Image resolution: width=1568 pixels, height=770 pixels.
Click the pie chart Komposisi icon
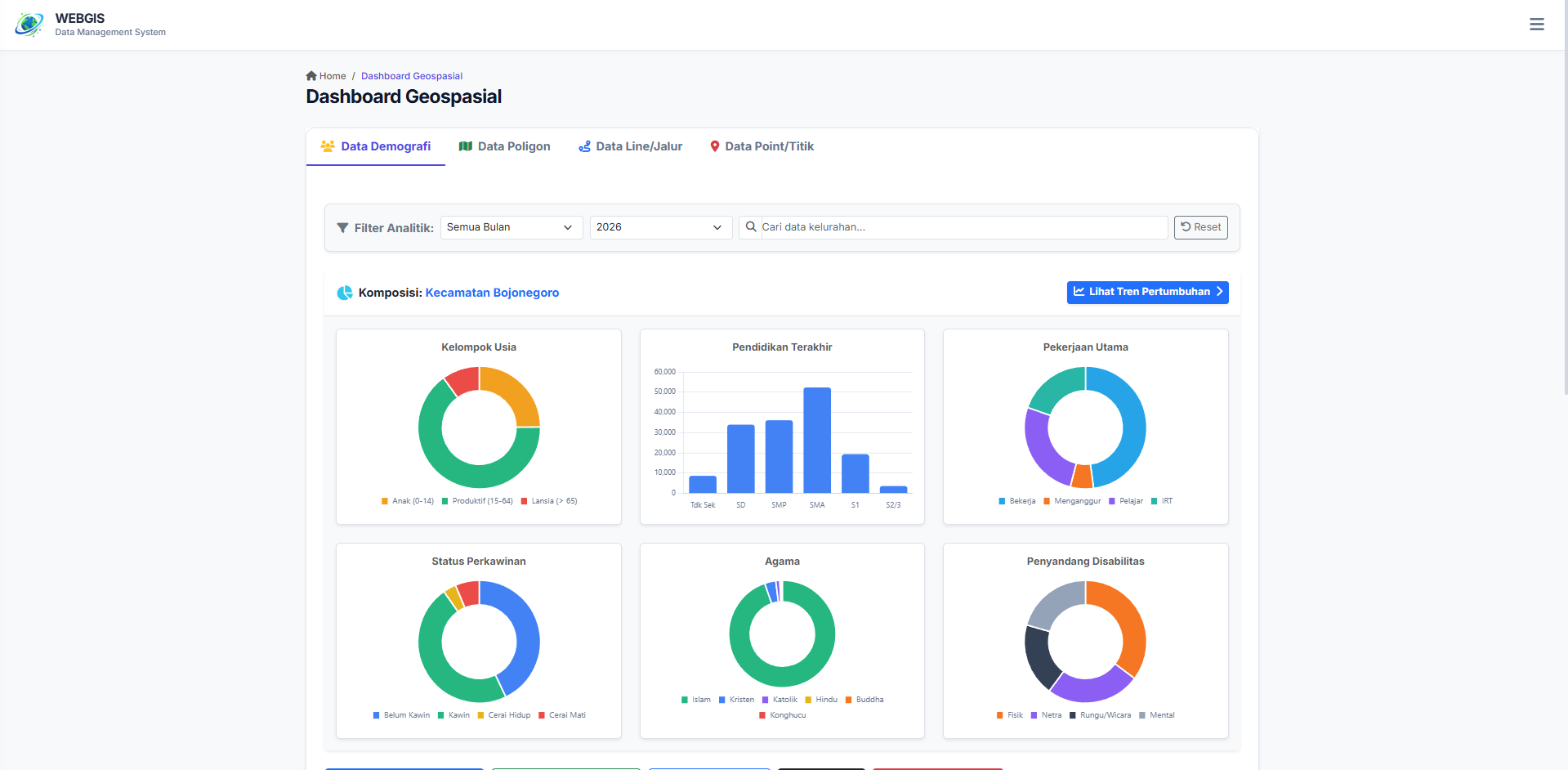[x=345, y=293]
